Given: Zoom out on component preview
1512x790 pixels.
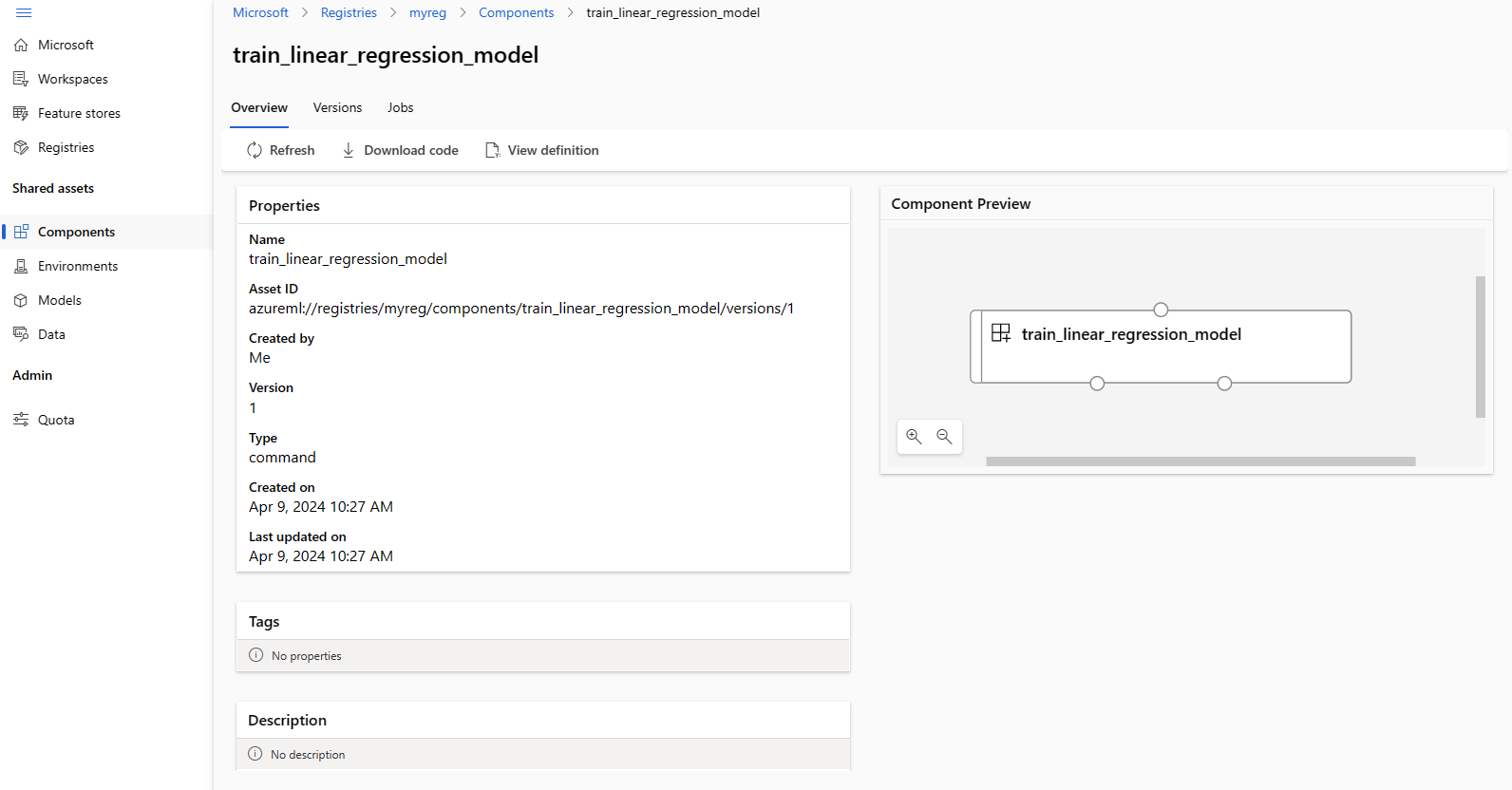Looking at the screenshot, I should (944, 437).
